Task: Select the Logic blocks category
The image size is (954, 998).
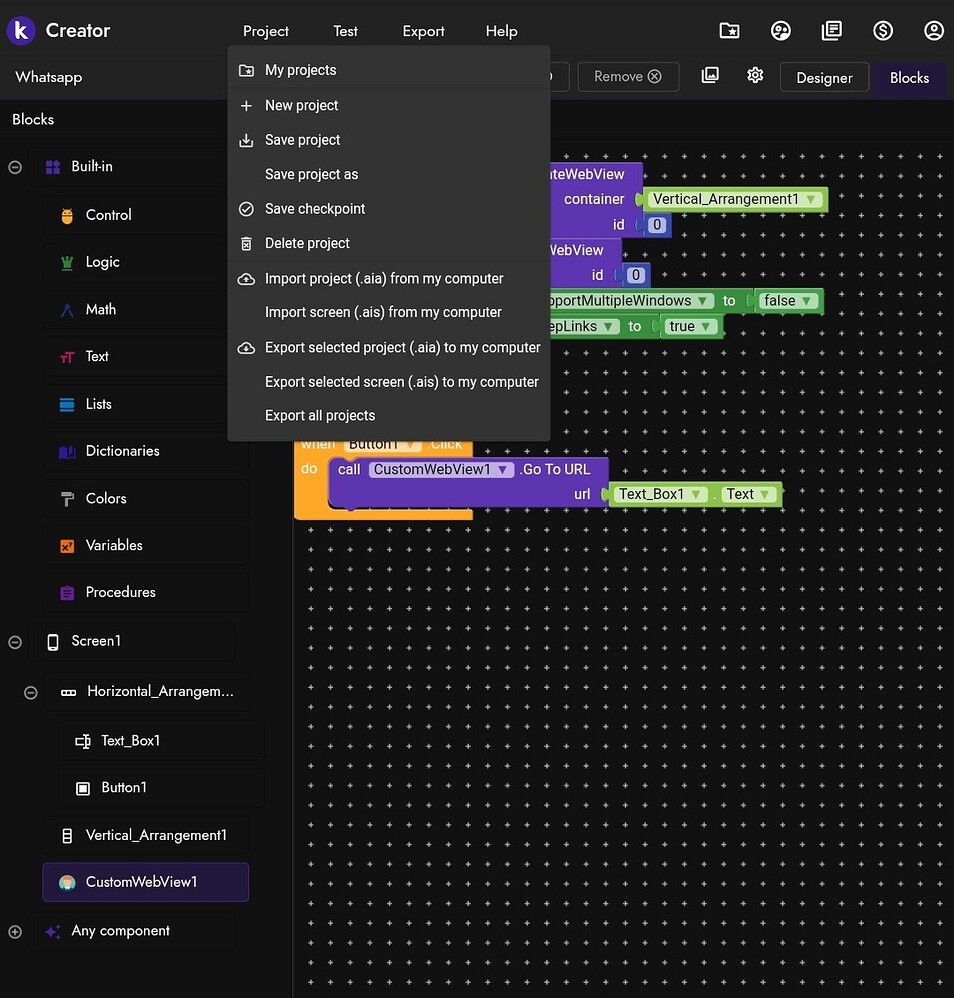Action: pyautogui.click(x=145, y=262)
